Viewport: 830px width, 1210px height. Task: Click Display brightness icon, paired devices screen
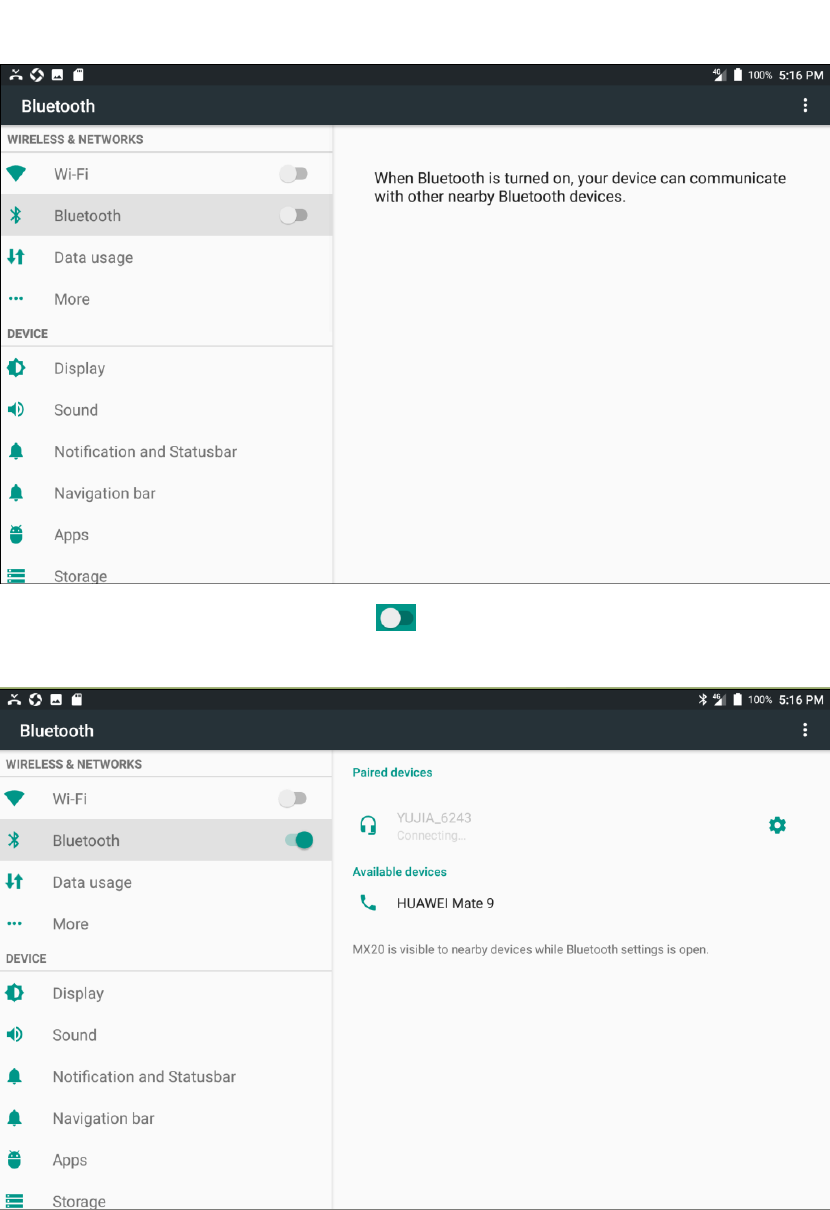15,993
